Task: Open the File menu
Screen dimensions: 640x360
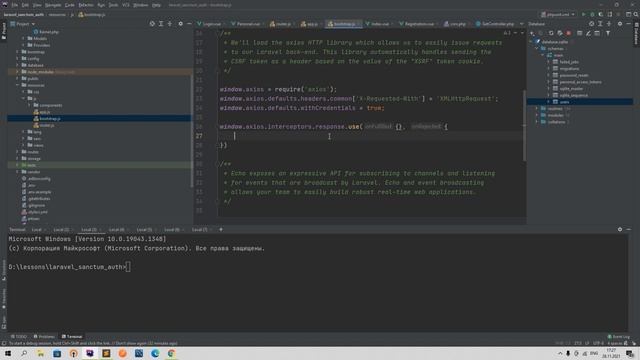Action: click(x=15, y=5)
